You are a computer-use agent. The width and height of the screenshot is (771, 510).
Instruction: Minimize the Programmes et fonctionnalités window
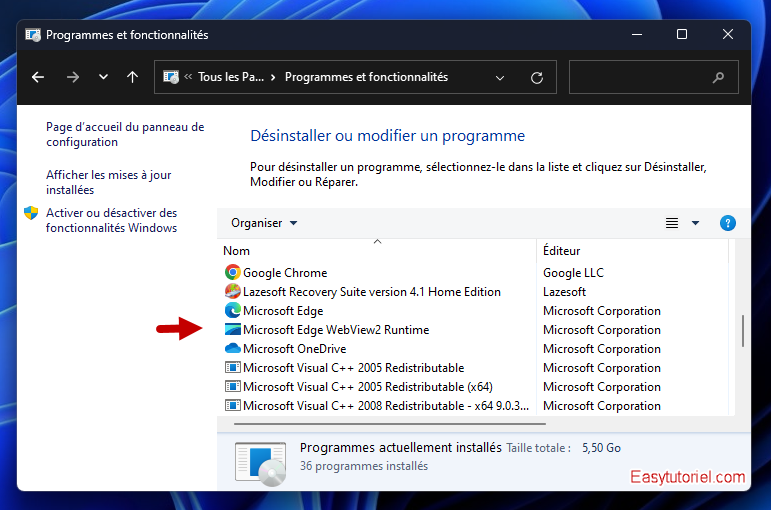point(637,34)
